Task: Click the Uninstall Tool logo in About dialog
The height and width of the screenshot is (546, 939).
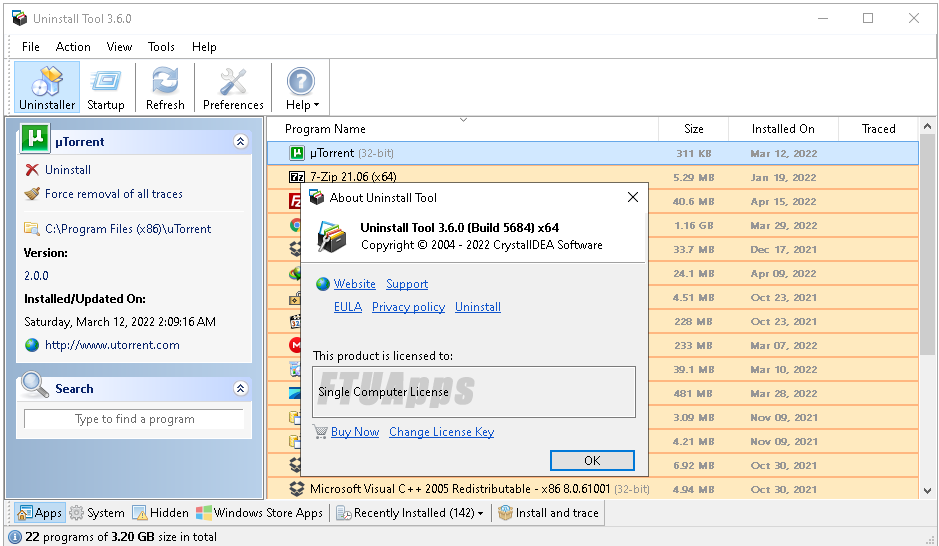Action: coord(332,236)
